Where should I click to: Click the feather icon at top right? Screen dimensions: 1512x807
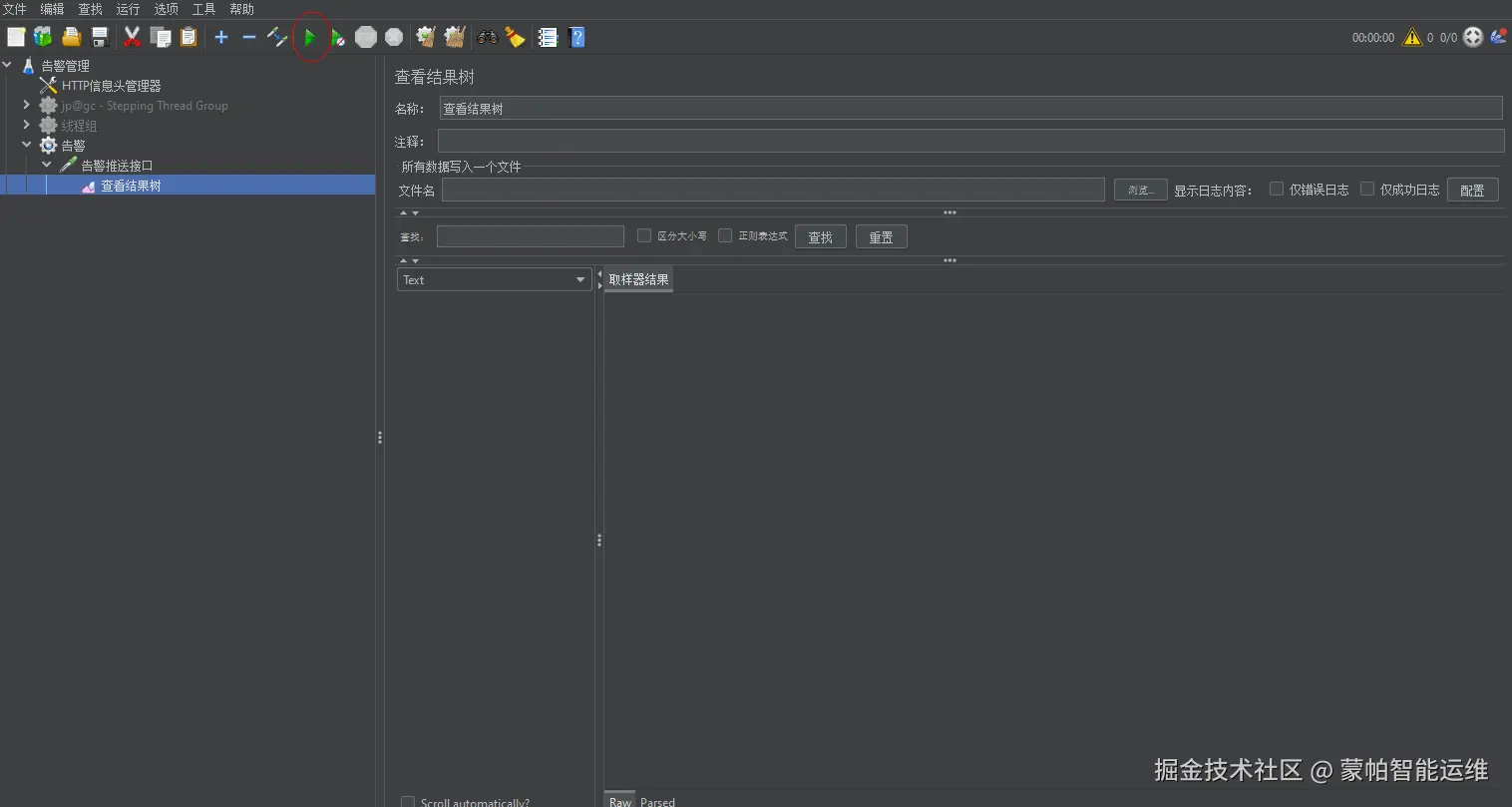click(x=1498, y=37)
